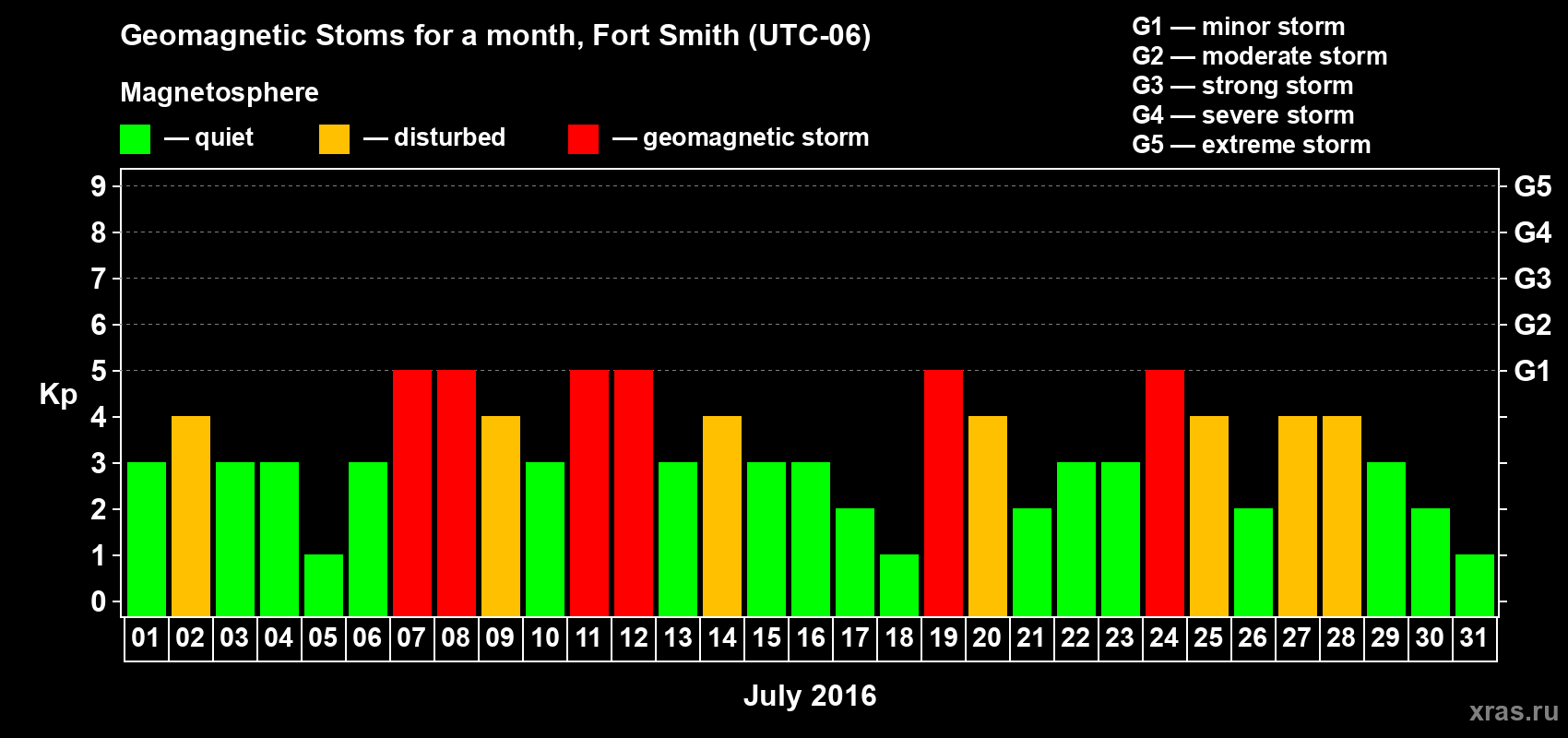The width and height of the screenshot is (1568, 738).
Task: Click the short green bar for July 18
Action: 899,586
